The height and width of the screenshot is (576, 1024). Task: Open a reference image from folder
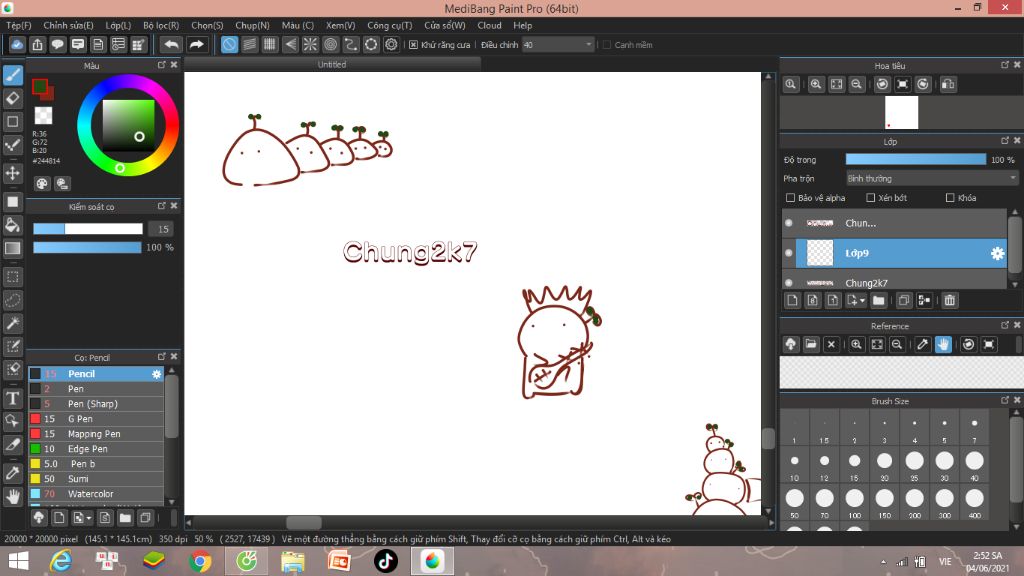tap(810, 344)
